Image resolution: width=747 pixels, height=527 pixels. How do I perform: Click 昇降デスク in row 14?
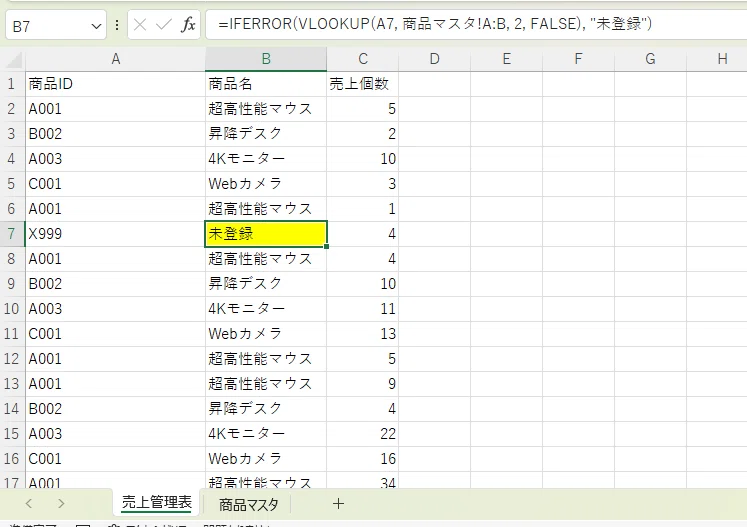click(266, 409)
